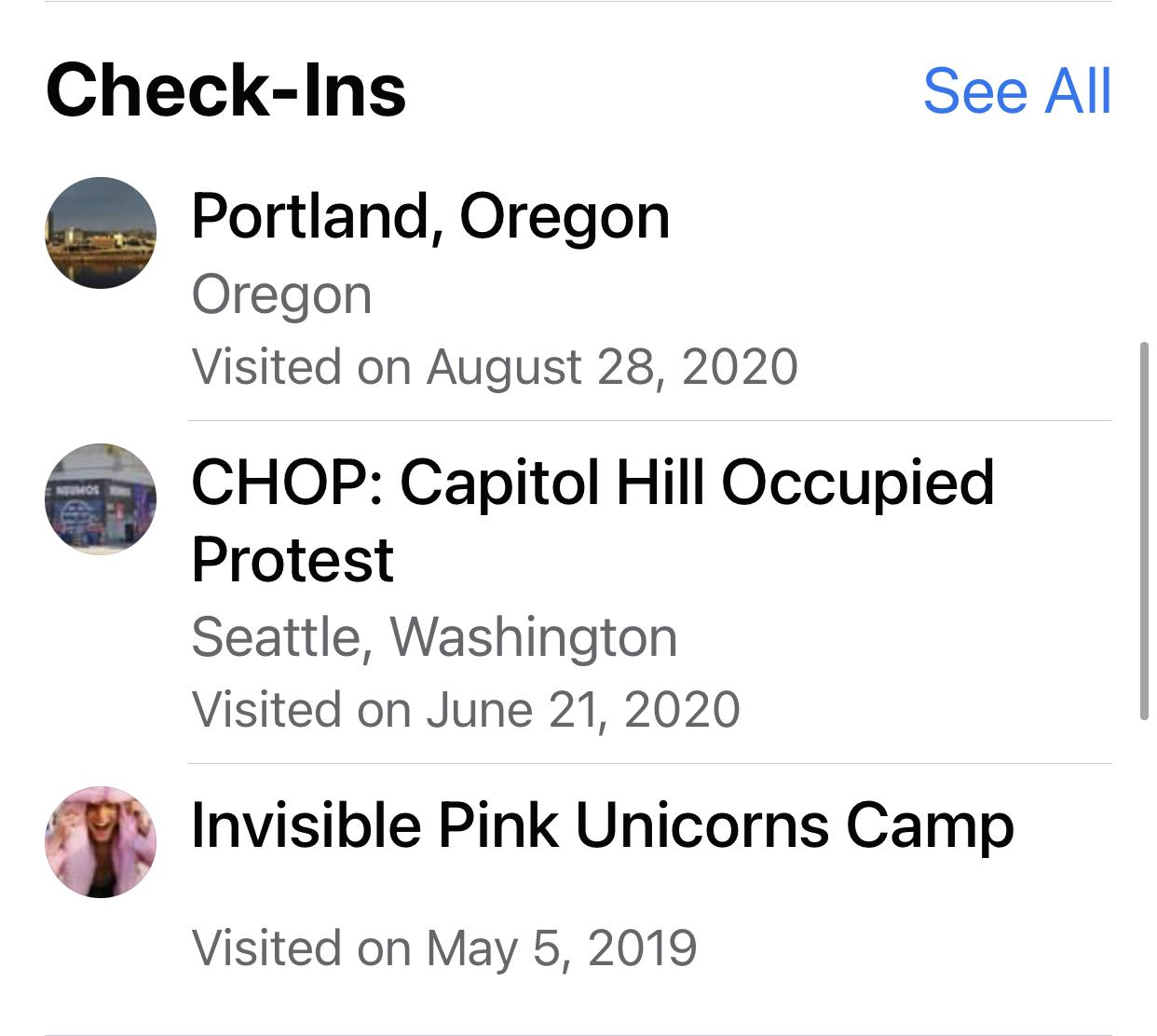Open the Portland, Oregon check-in
Viewport: 1157px width, 1036px height.
(x=430, y=216)
